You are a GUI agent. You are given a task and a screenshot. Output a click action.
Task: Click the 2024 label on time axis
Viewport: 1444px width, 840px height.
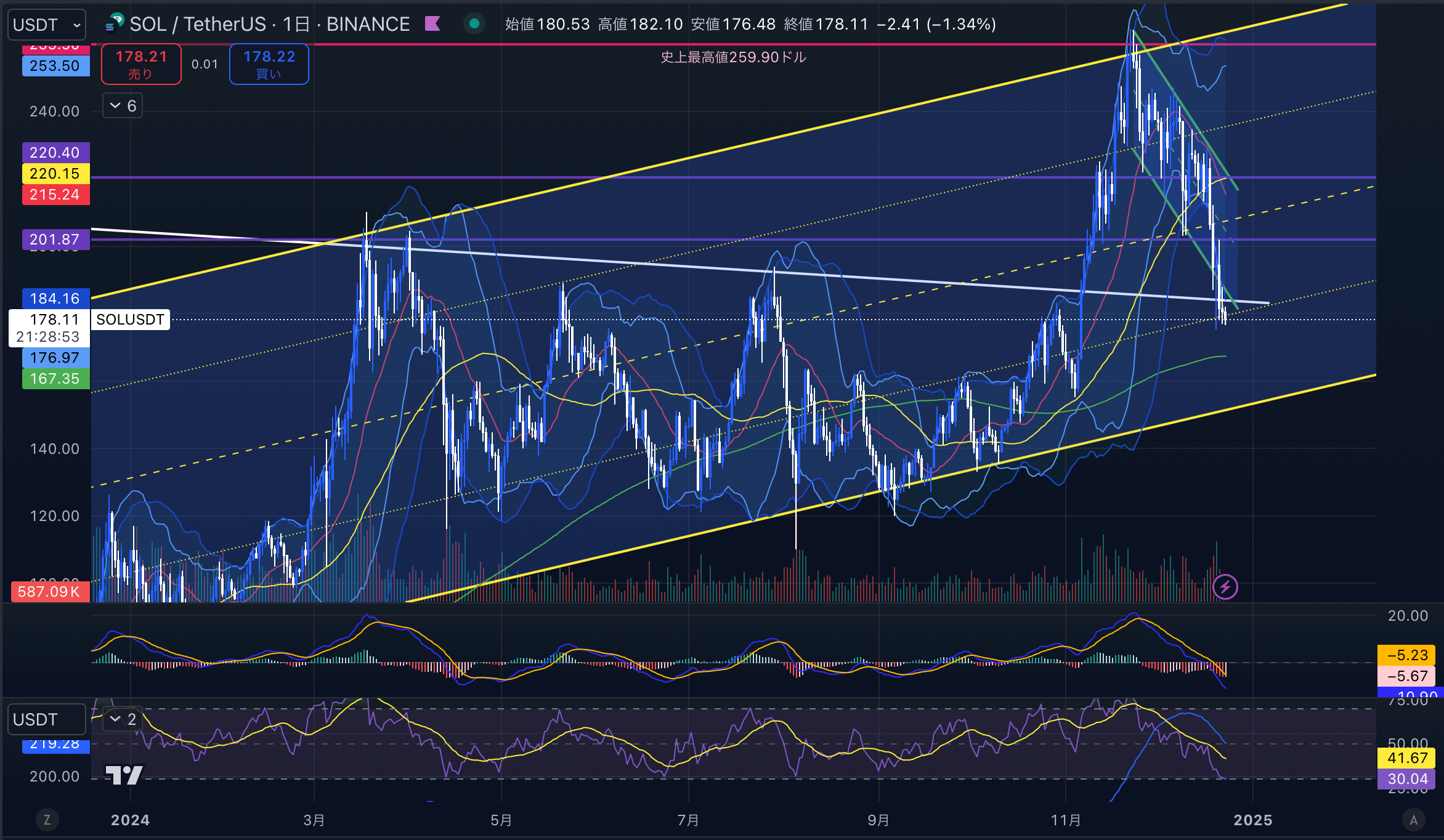(130, 820)
